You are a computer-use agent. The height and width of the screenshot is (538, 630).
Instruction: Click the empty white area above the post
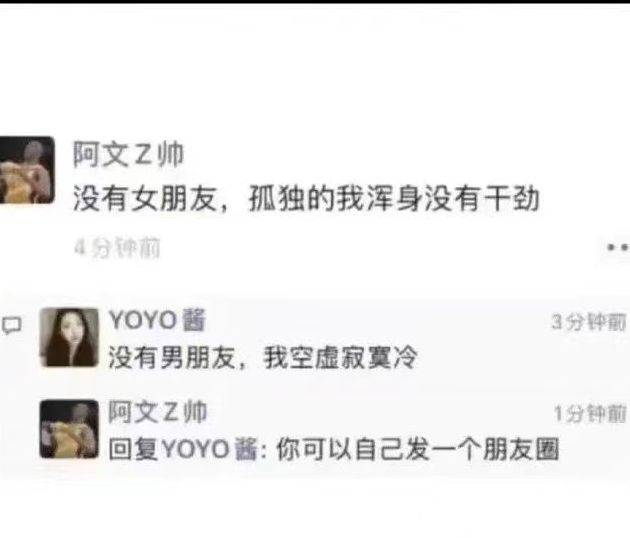315,68
